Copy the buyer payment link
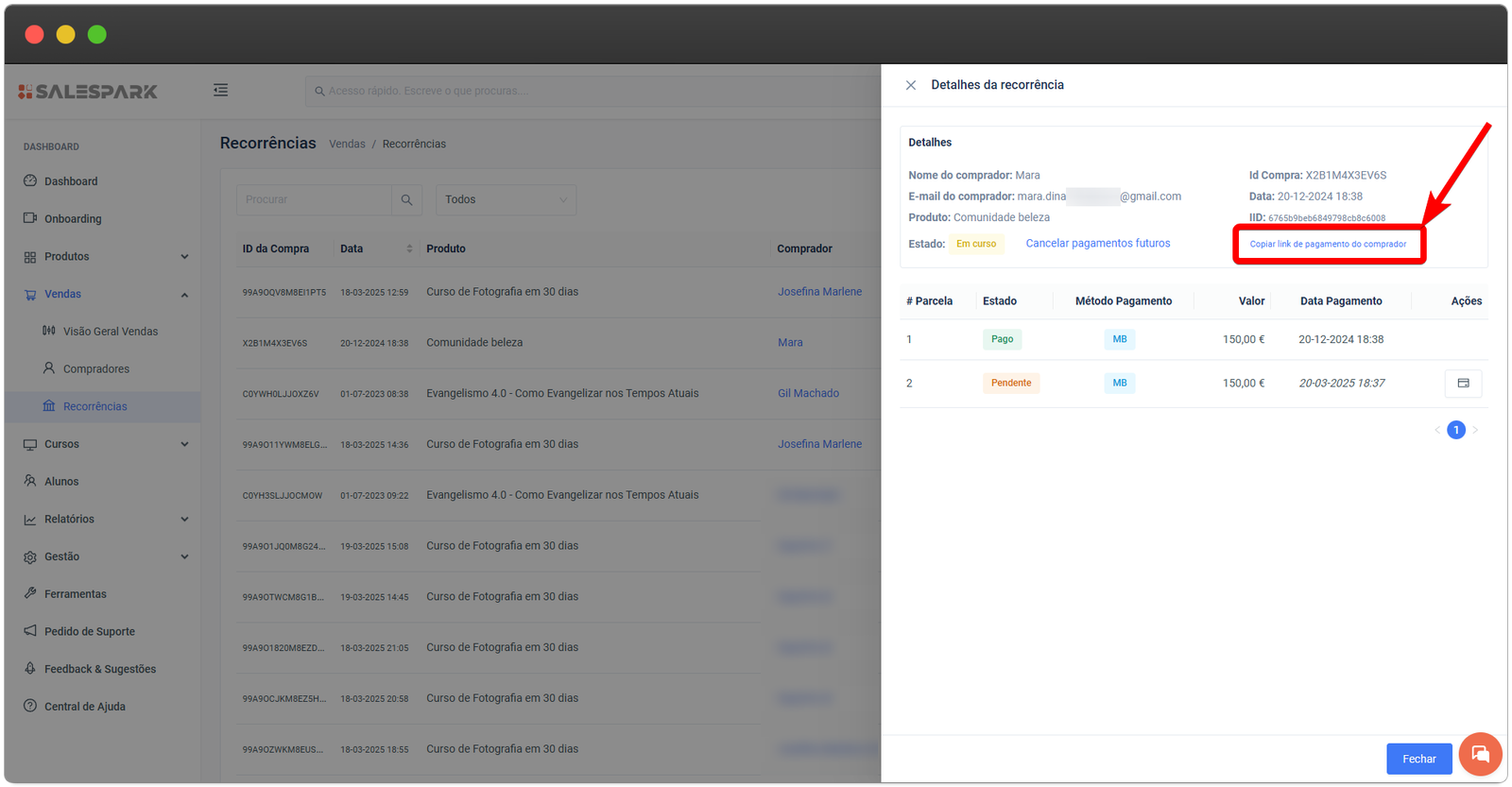 (1328, 244)
